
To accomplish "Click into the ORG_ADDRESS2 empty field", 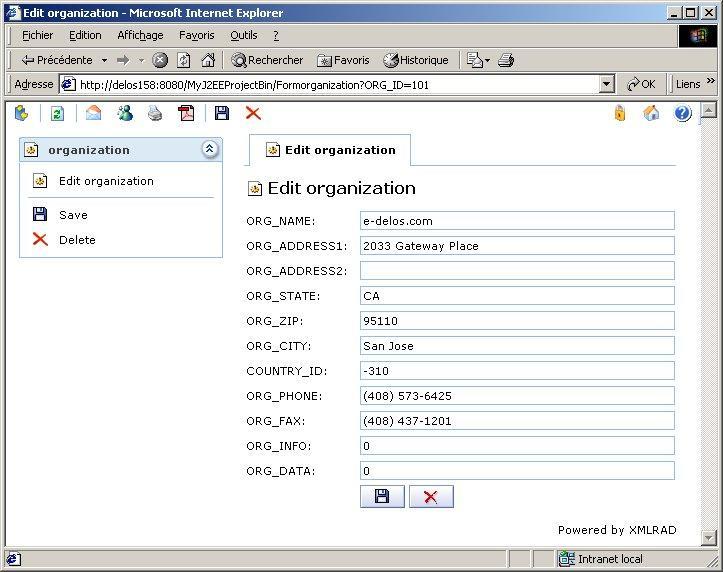I will [517, 271].
